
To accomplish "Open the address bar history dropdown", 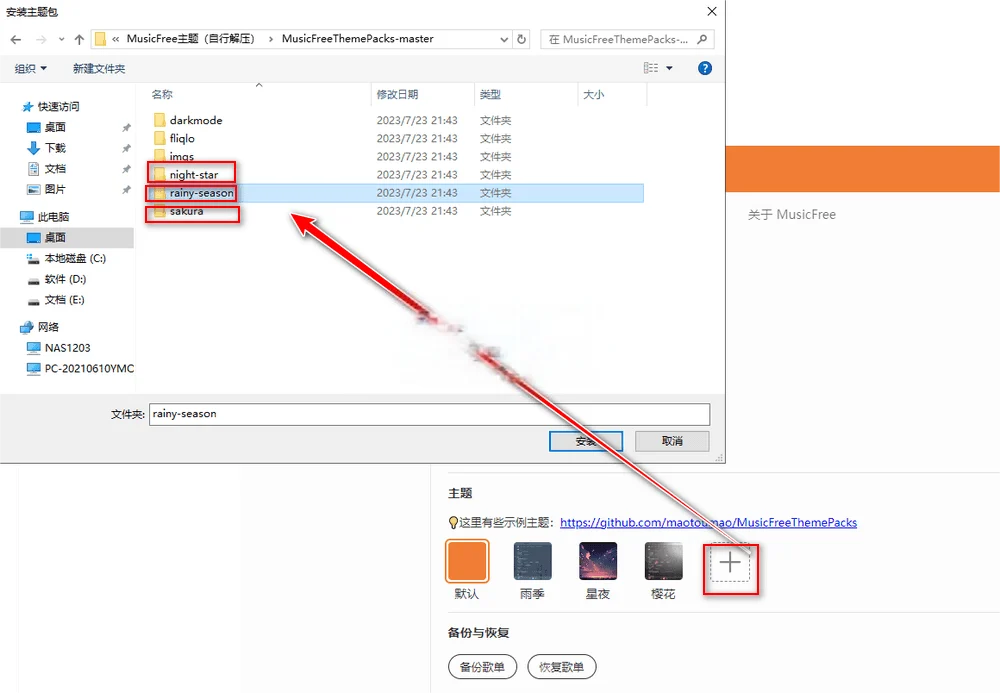I will [x=505, y=40].
